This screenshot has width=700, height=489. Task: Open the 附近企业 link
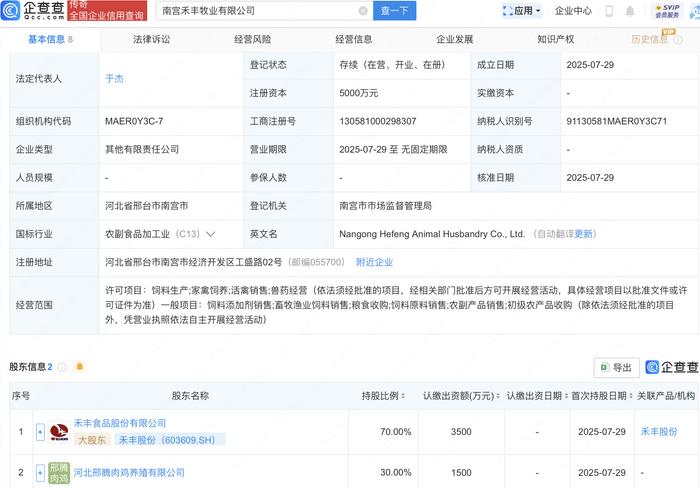click(374, 262)
